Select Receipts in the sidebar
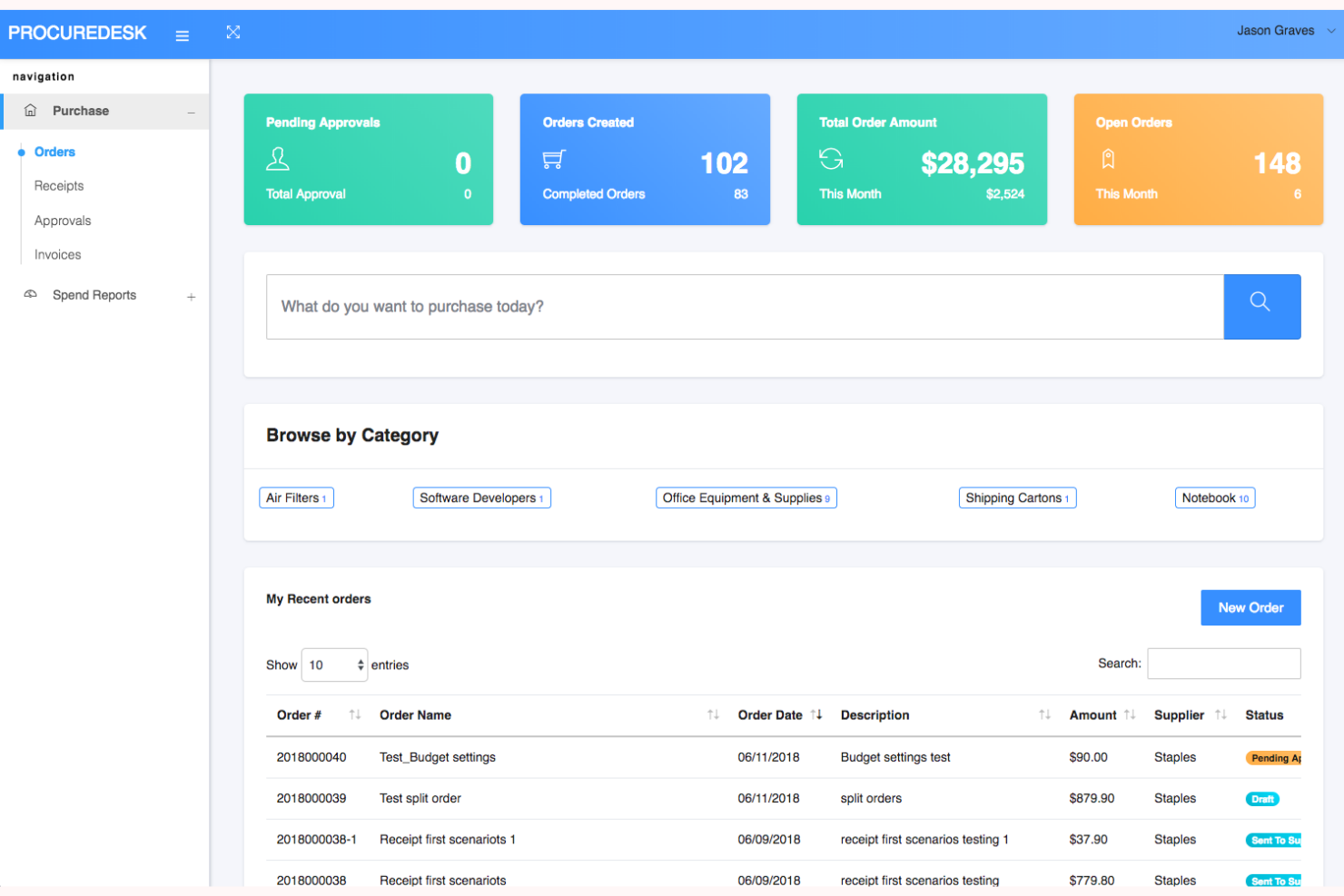The height and width of the screenshot is (896, 1344). point(58,185)
